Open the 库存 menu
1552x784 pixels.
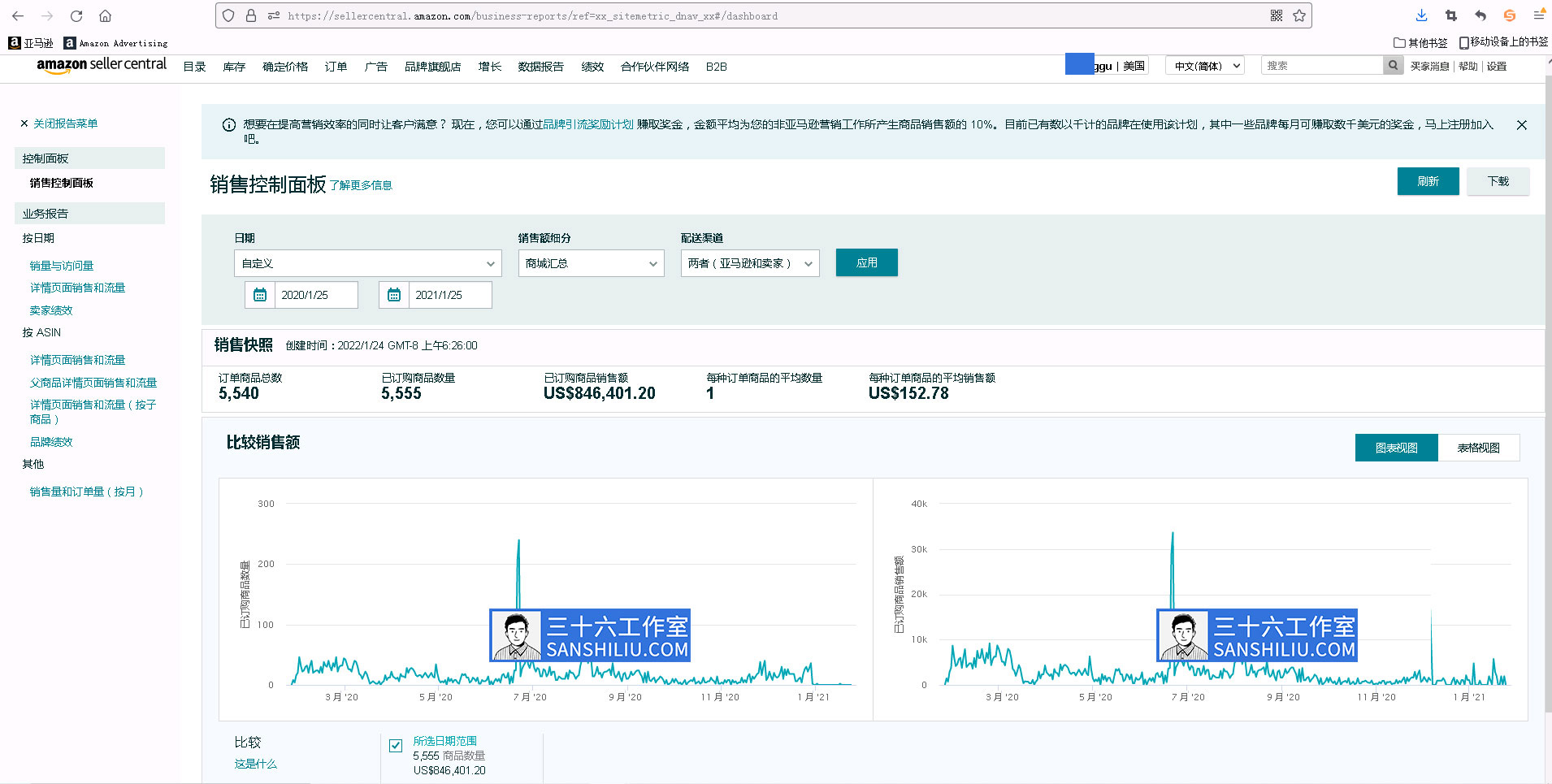[x=234, y=67]
